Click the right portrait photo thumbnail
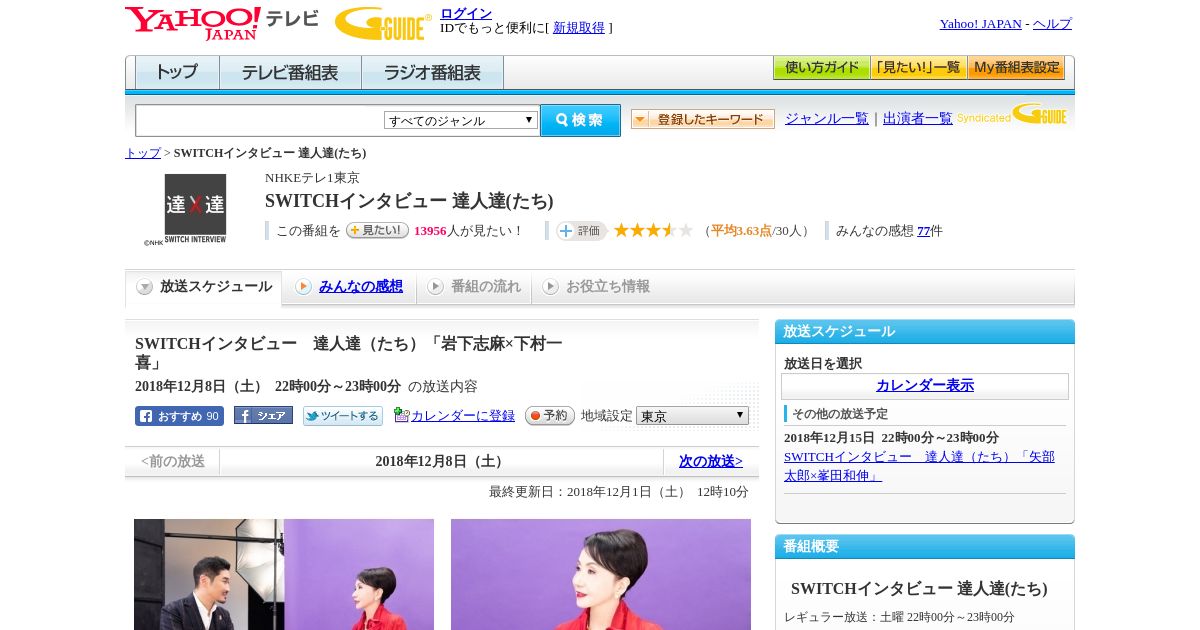This screenshot has width=1200, height=630. (x=601, y=574)
